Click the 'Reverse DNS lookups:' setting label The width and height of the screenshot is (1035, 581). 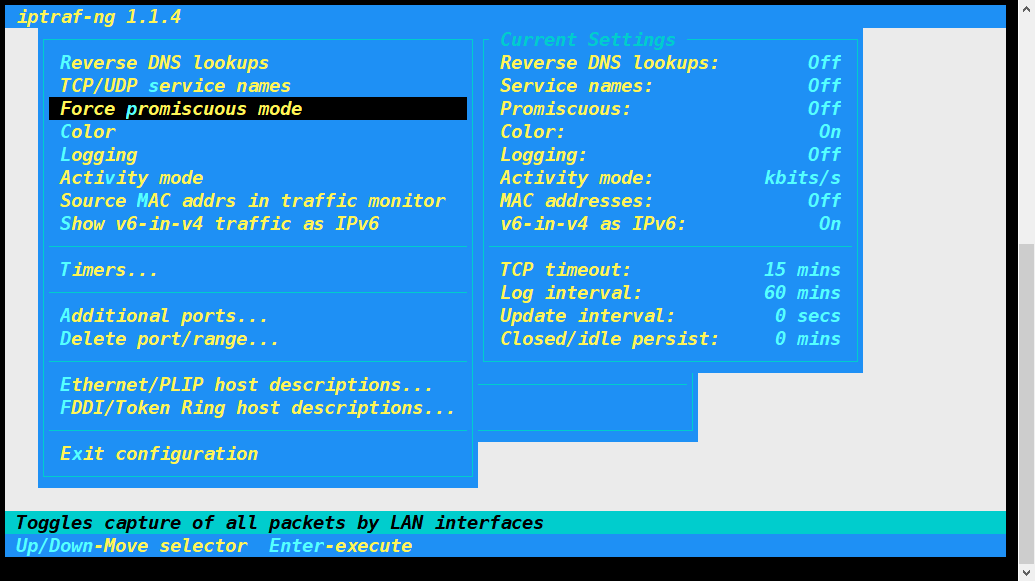(609, 63)
